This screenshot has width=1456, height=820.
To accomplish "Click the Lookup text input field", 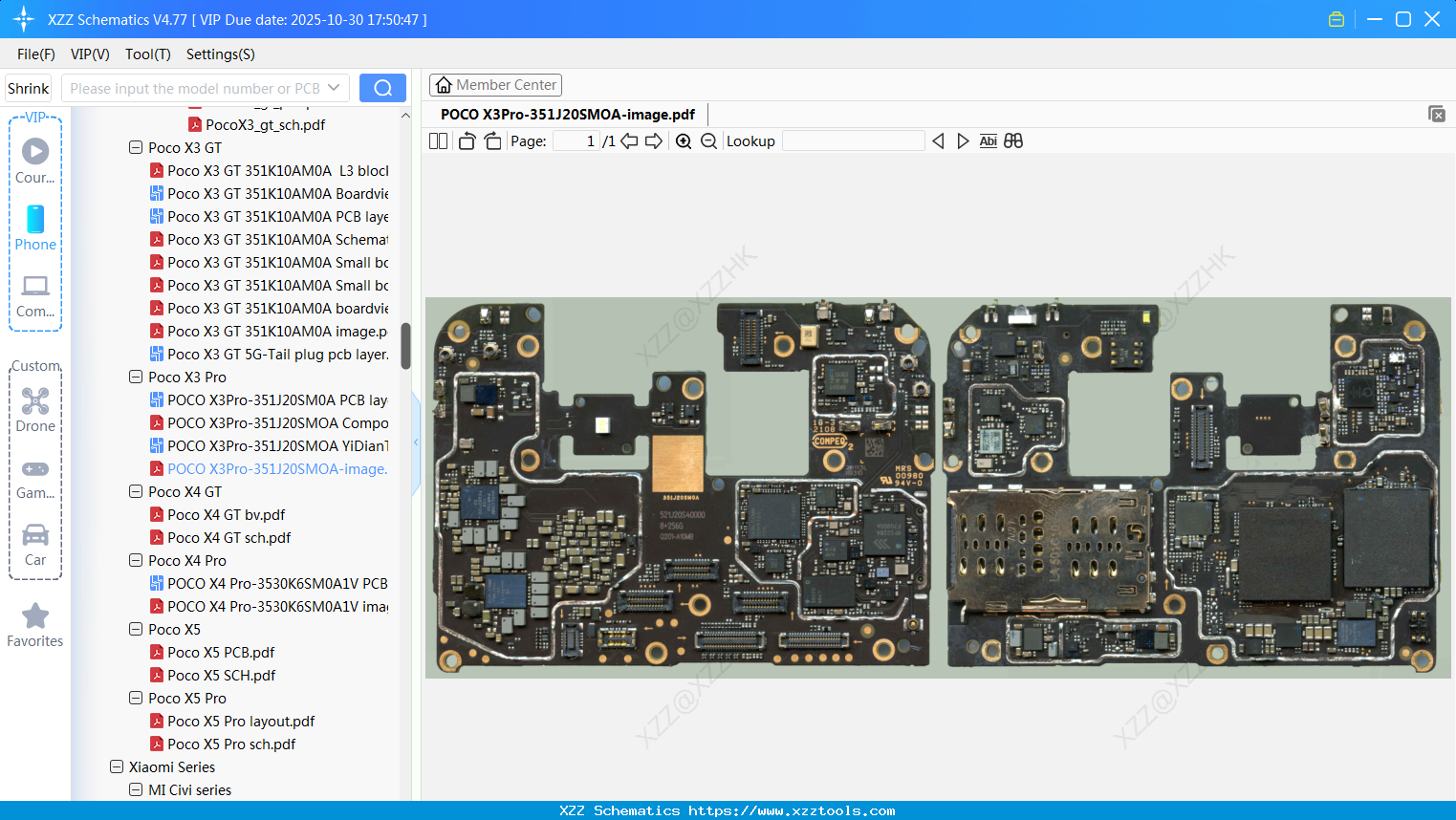I will [853, 141].
